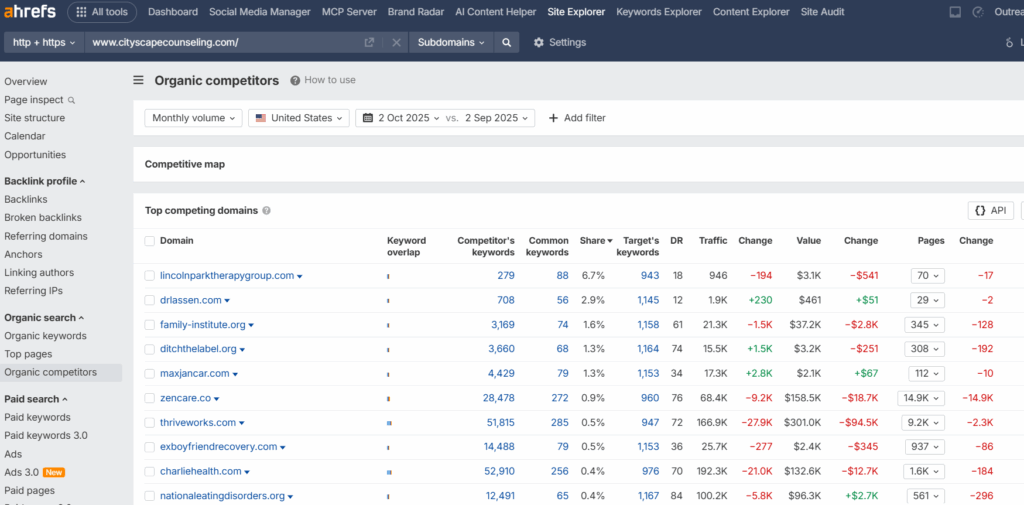Click the gauge icon in top bar
The height and width of the screenshot is (505, 1024).
pos(978,12)
